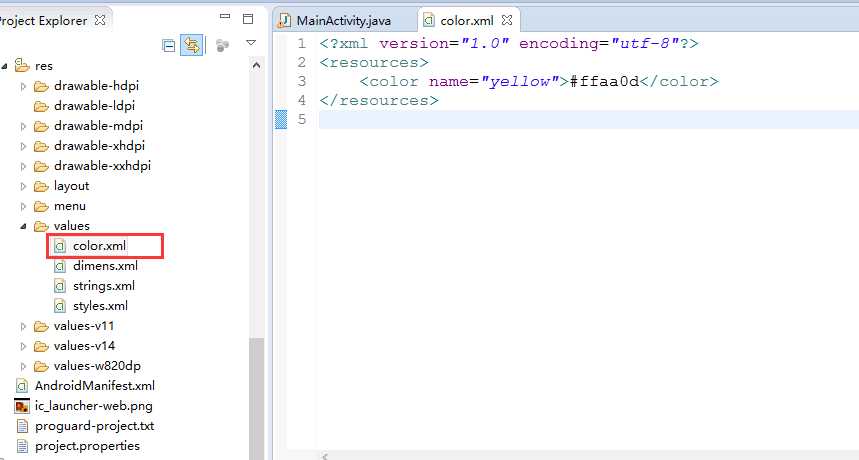
Task: Maximize the Project Explorer panel
Action: click(x=248, y=19)
